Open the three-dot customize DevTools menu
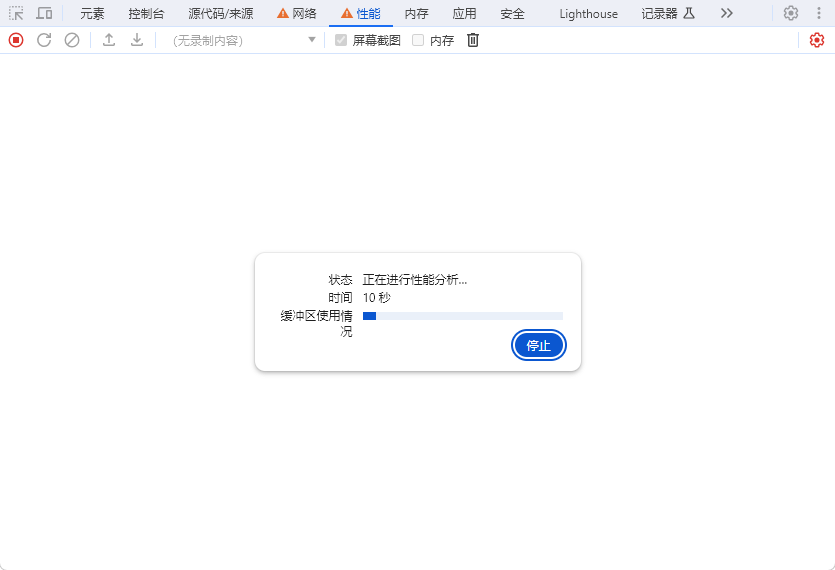The height and width of the screenshot is (570, 835). pos(819,13)
